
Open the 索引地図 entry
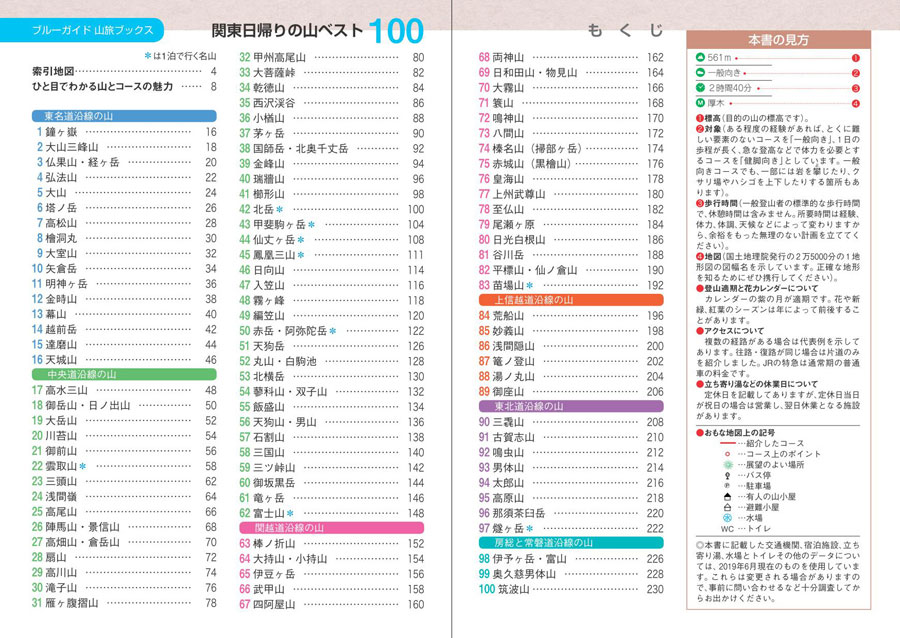click(x=124, y=71)
